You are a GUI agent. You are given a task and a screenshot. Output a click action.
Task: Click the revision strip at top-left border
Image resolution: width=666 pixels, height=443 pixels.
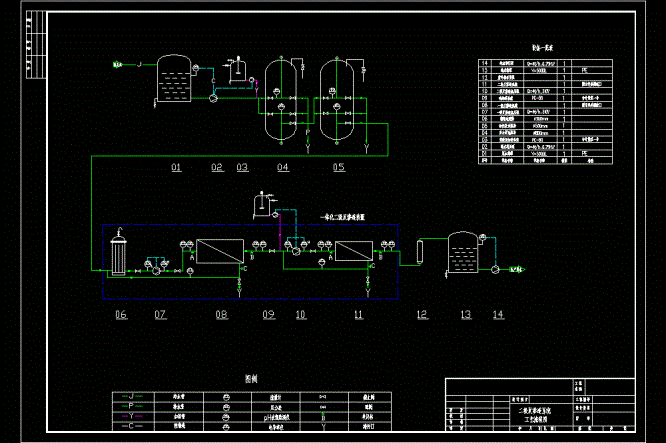click(35, 45)
